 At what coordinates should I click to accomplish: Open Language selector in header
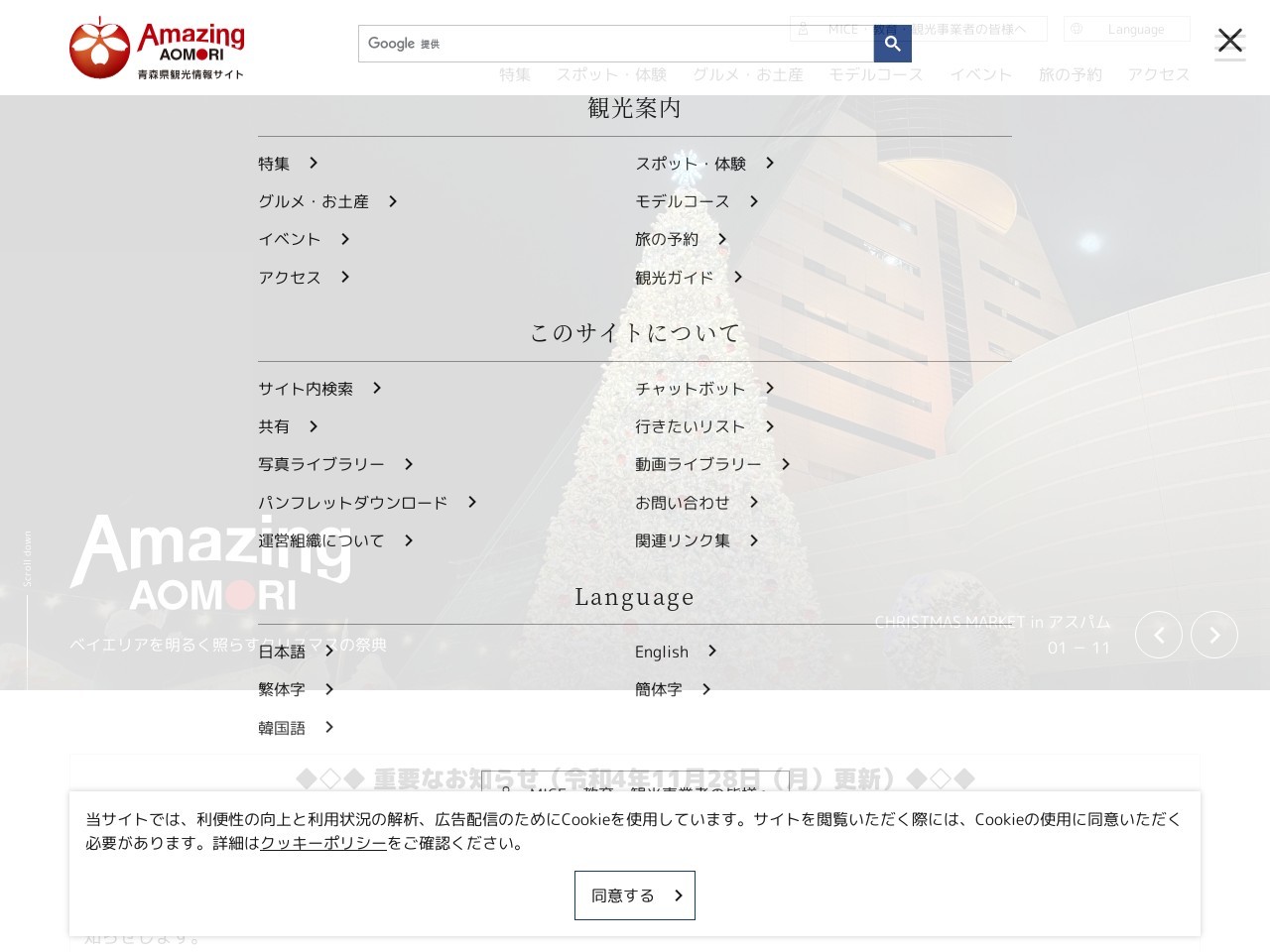pos(1127,29)
